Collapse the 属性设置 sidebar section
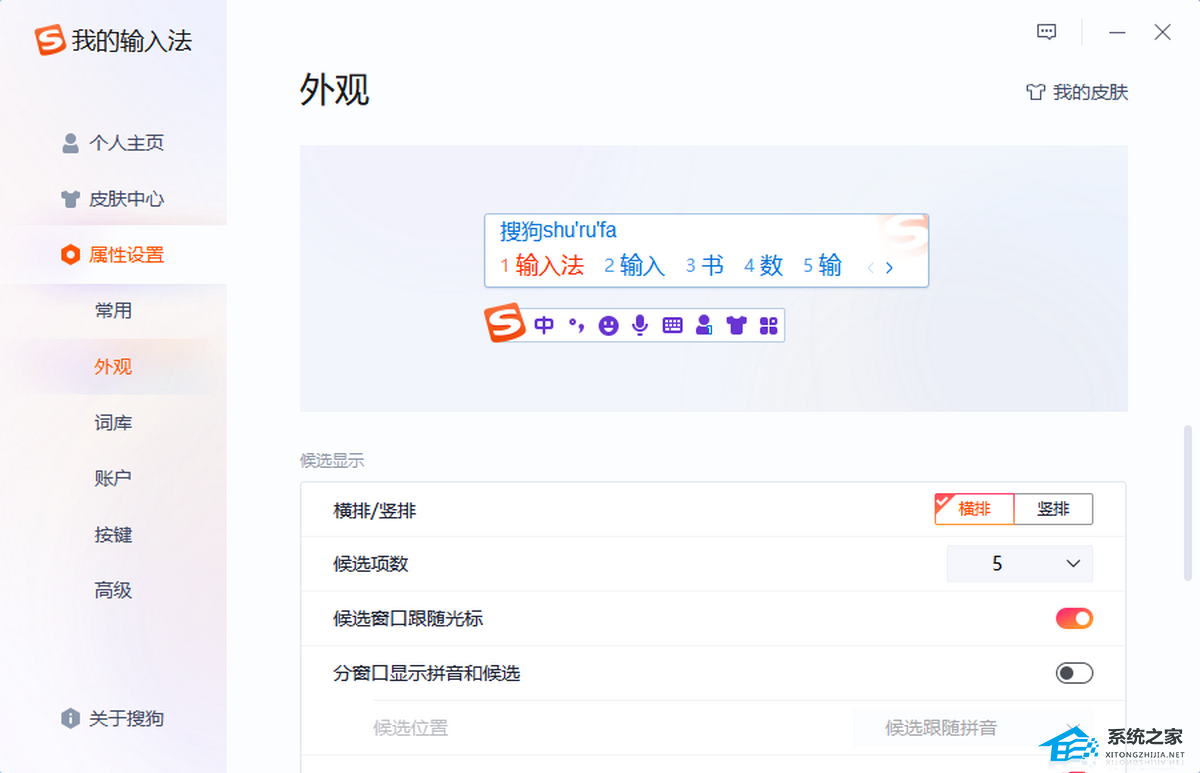This screenshot has width=1200, height=773. tap(113, 255)
